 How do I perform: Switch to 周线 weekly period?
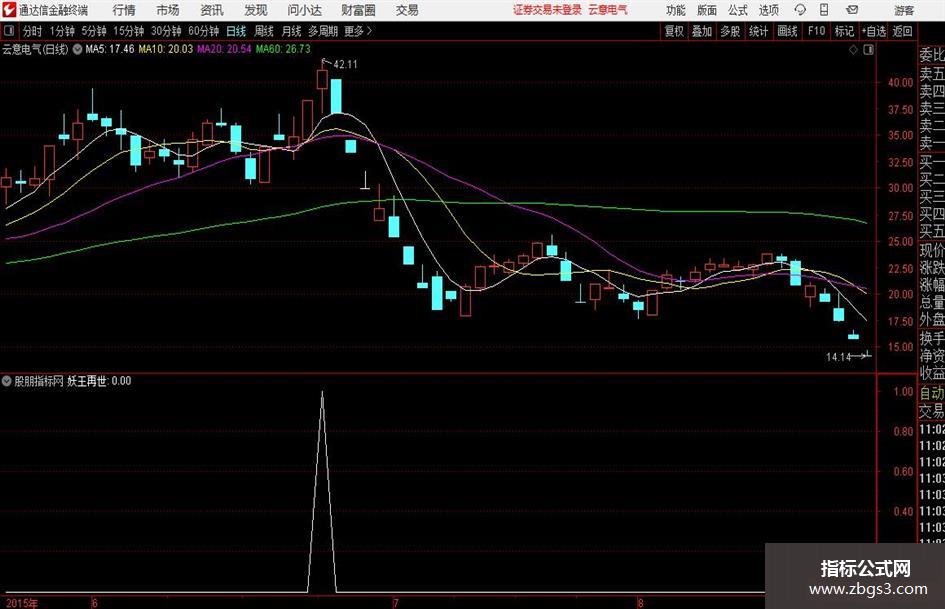pos(264,31)
